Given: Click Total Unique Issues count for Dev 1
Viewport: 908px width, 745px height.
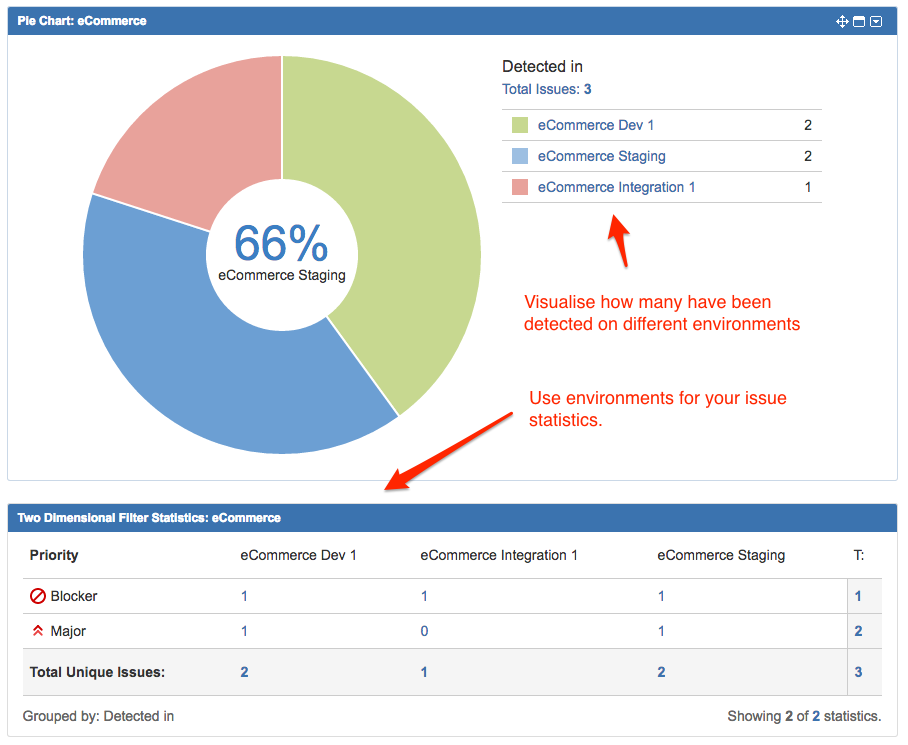Looking at the screenshot, I should (244, 672).
